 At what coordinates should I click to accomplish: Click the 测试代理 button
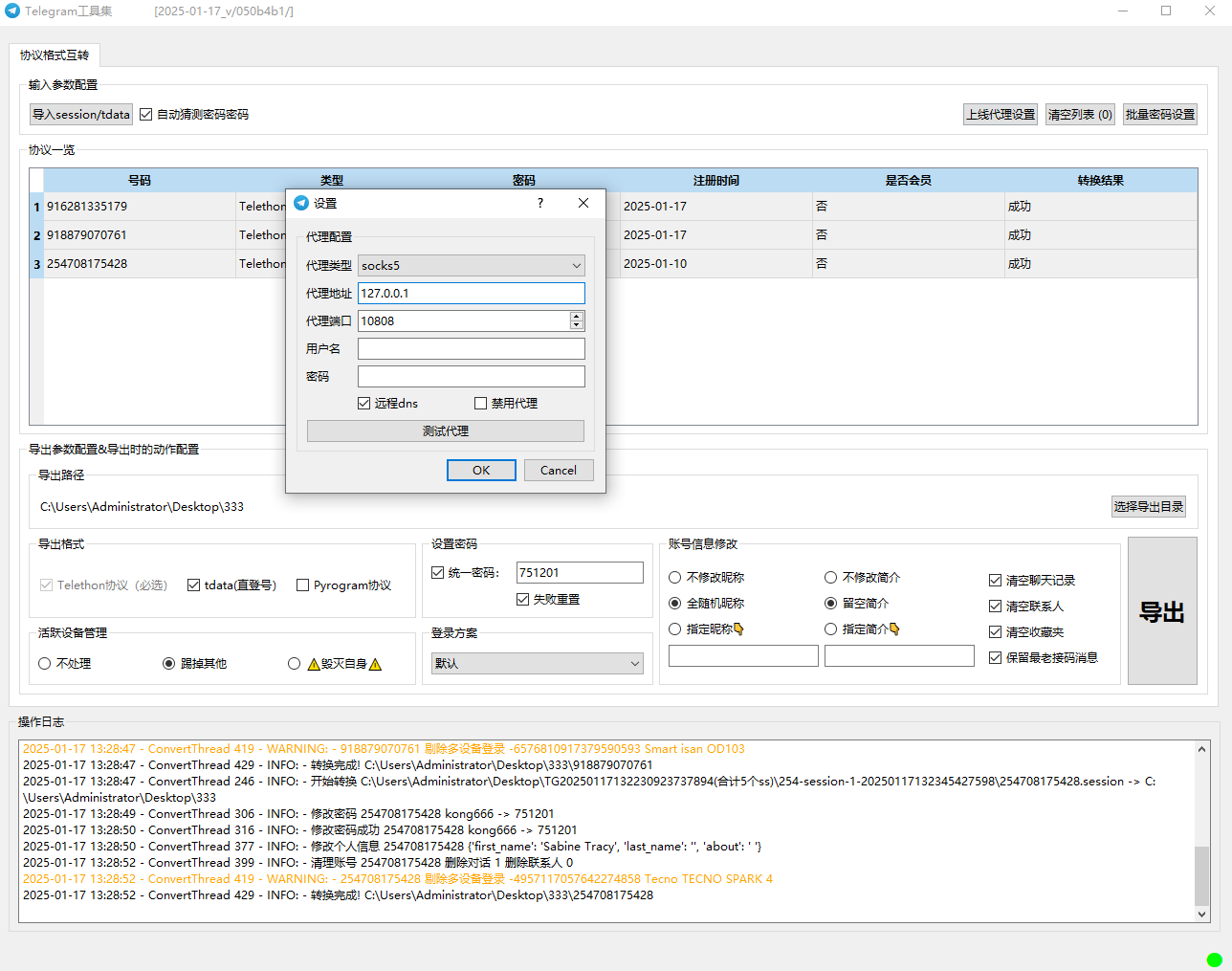tap(446, 431)
